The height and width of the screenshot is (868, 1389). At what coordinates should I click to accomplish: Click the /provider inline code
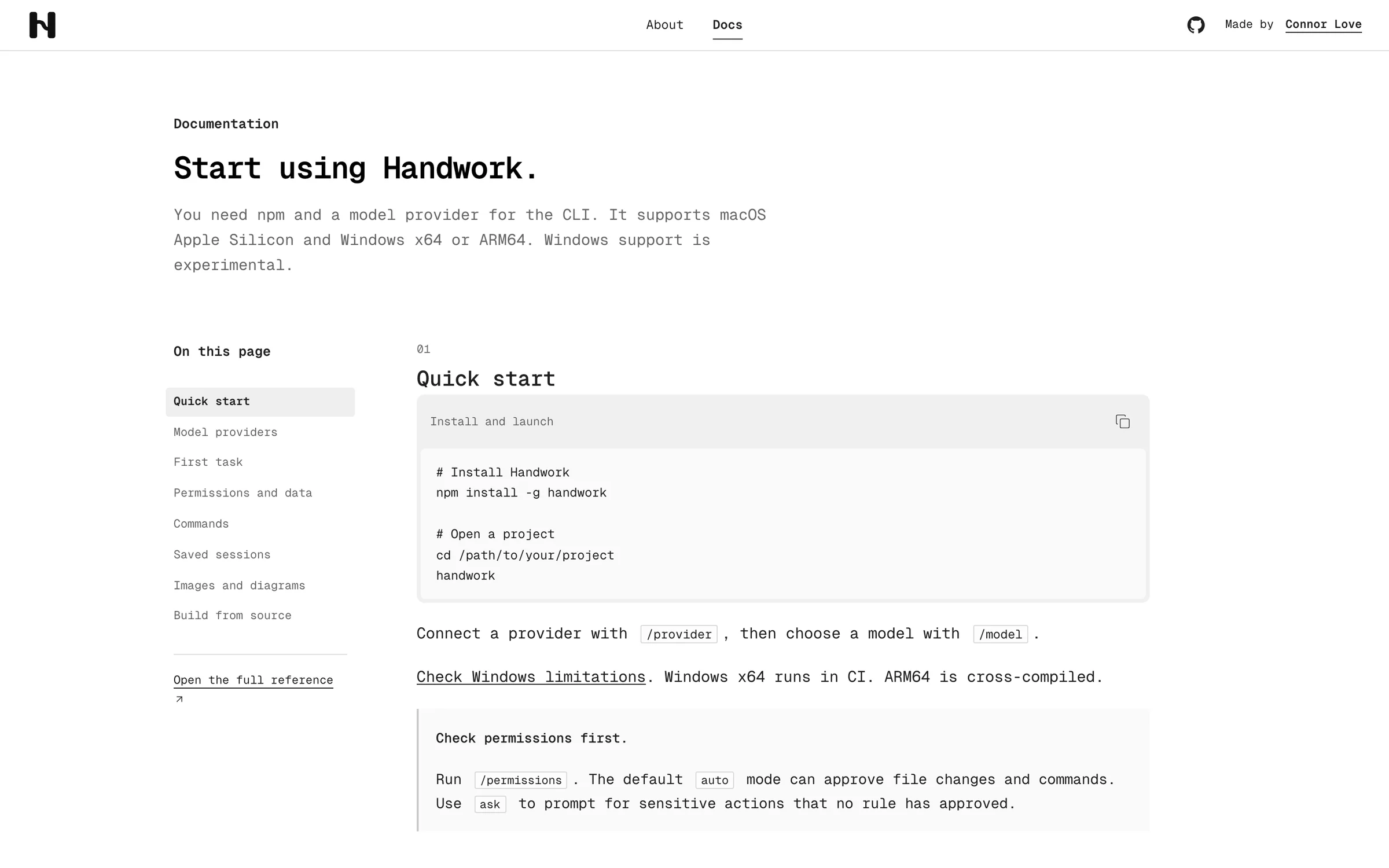pyautogui.click(x=679, y=634)
